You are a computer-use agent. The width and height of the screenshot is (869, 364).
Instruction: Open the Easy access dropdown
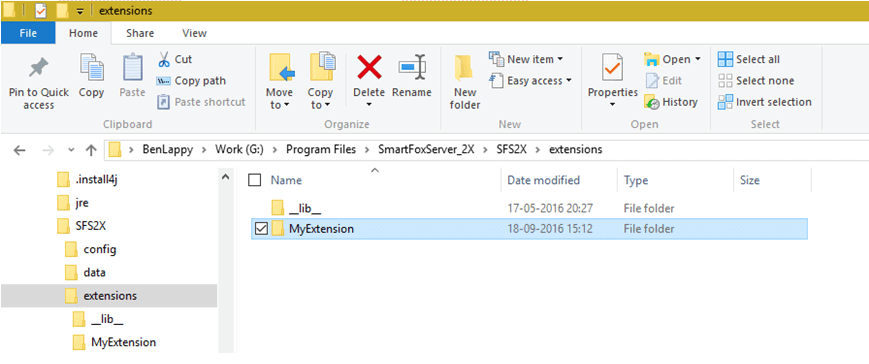(x=530, y=81)
